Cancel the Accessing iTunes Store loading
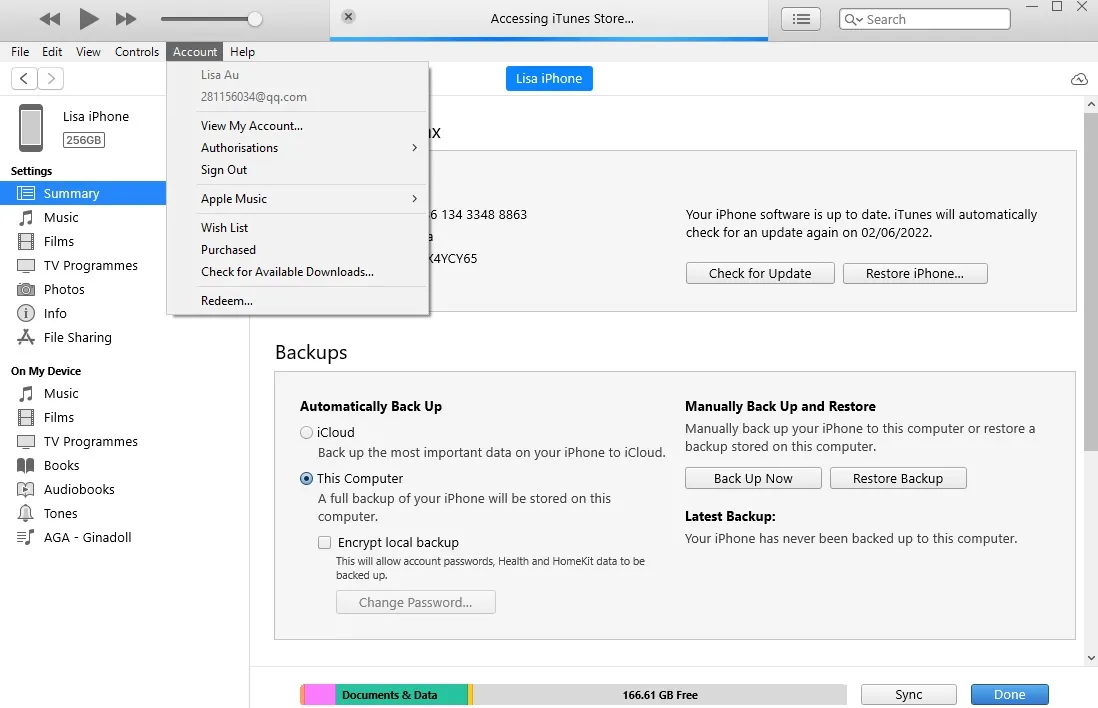The width and height of the screenshot is (1098, 708). [x=348, y=16]
